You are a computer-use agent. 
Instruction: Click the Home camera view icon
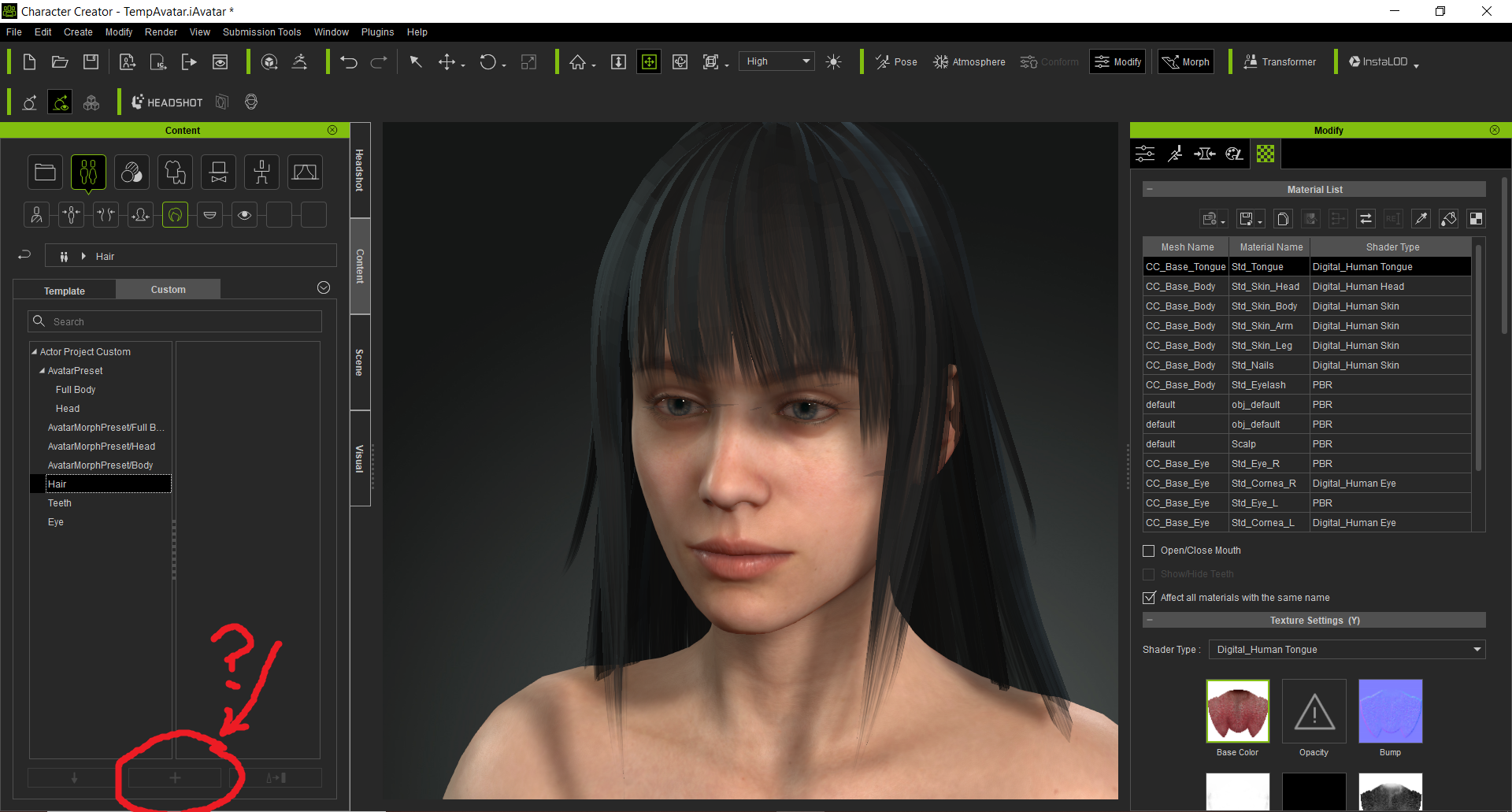click(578, 62)
